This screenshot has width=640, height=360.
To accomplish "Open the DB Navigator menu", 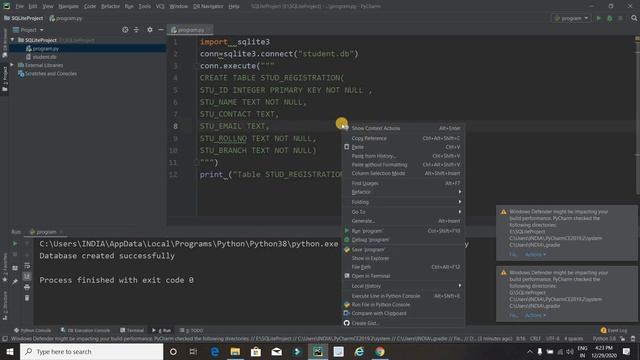I will [x=208, y=7].
